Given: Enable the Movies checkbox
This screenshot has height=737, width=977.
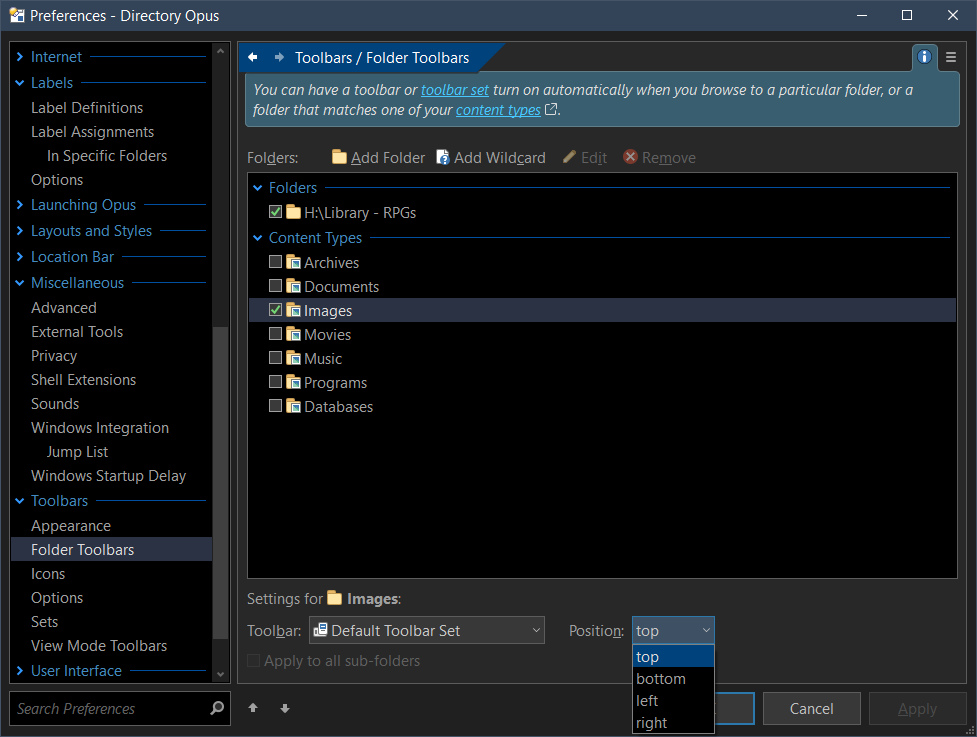Looking at the screenshot, I should pyautogui.click(x=275, y=334).
